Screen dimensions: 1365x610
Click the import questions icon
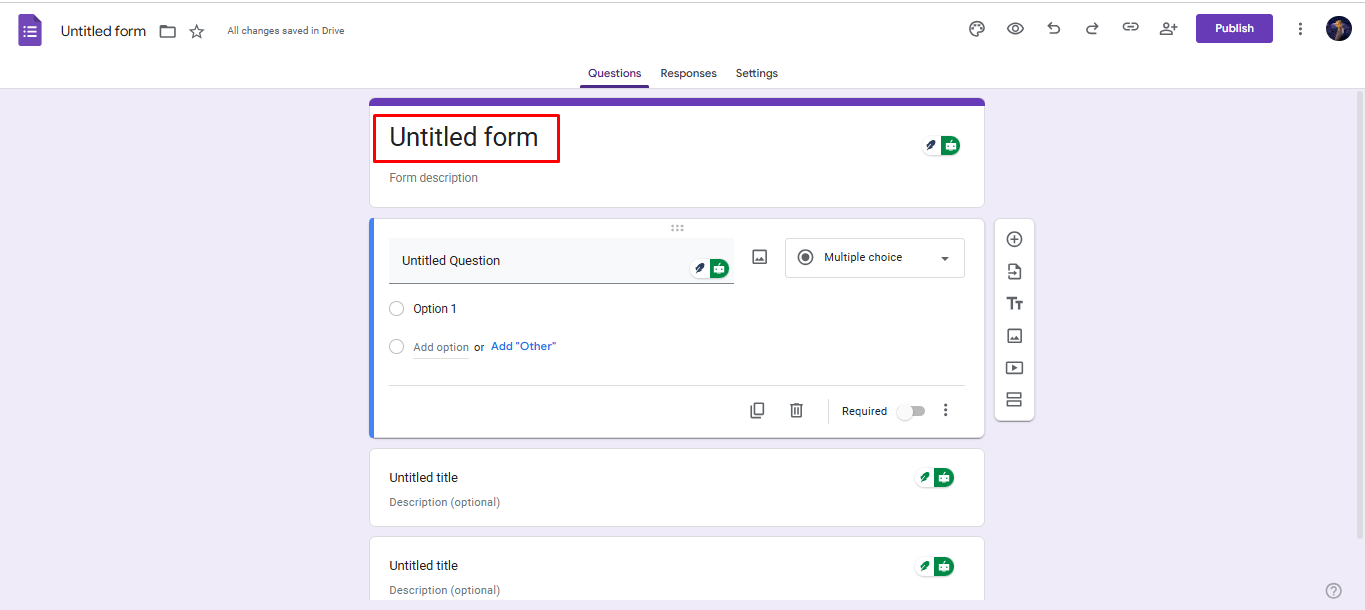point(1014,271)
